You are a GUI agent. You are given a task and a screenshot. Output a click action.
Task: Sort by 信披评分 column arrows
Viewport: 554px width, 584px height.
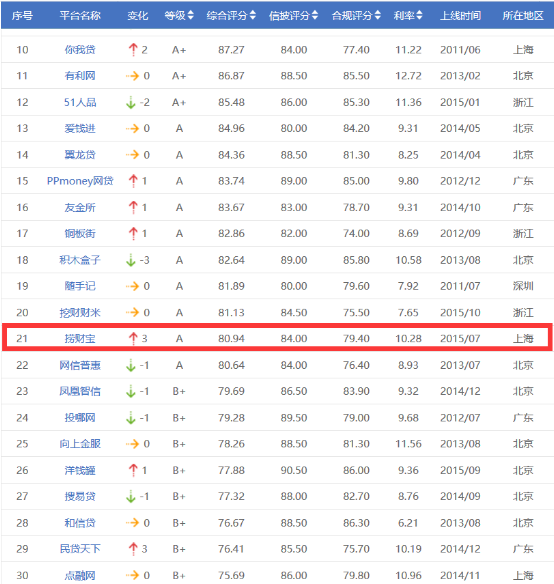[x=315, y=15]
